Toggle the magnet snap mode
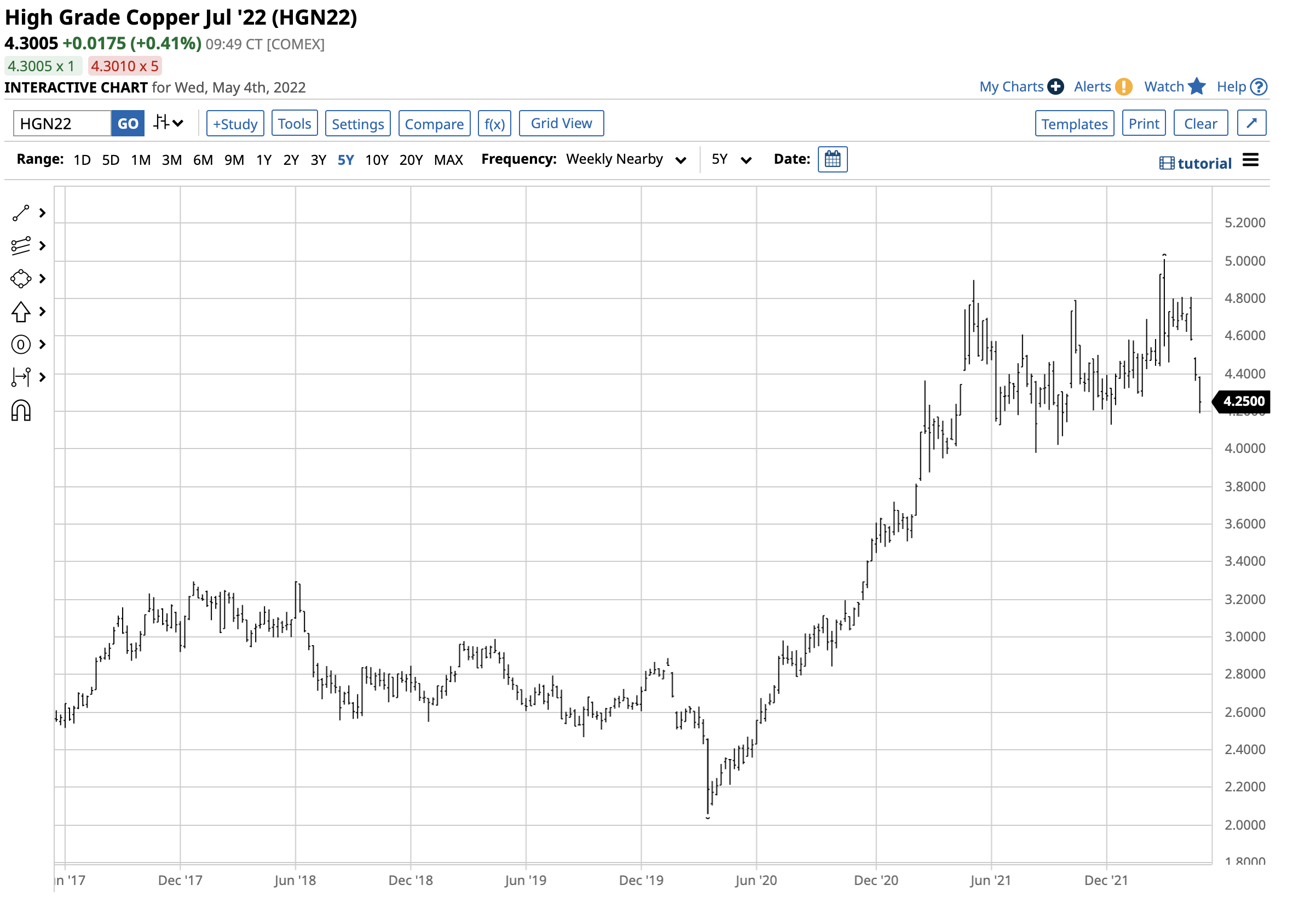Viewport: 1316px width, 908px height. coord(21,411)
